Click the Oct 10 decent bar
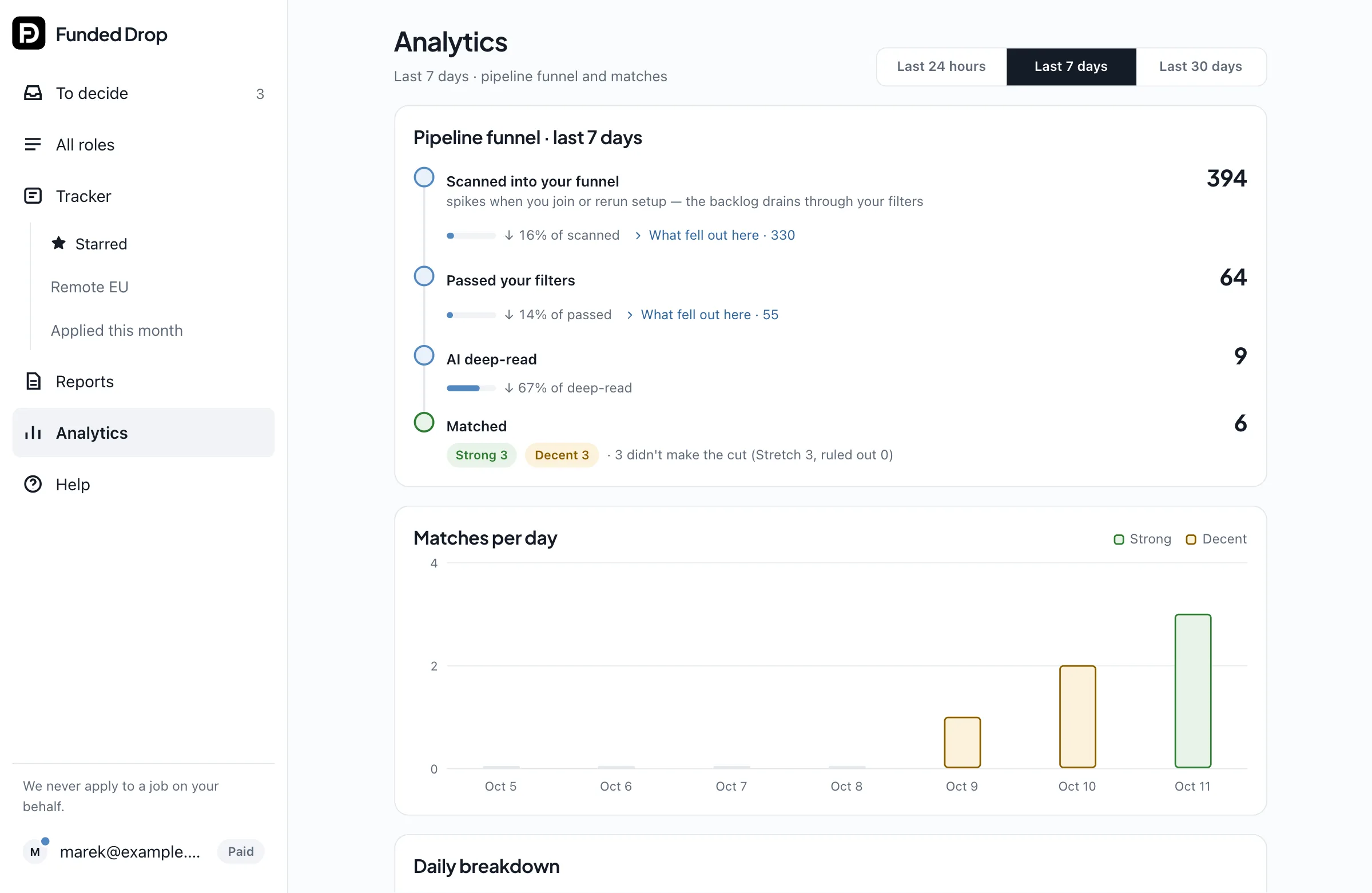The width and height of the screenshot is (1372, 893). click(x=1077, y=717)
